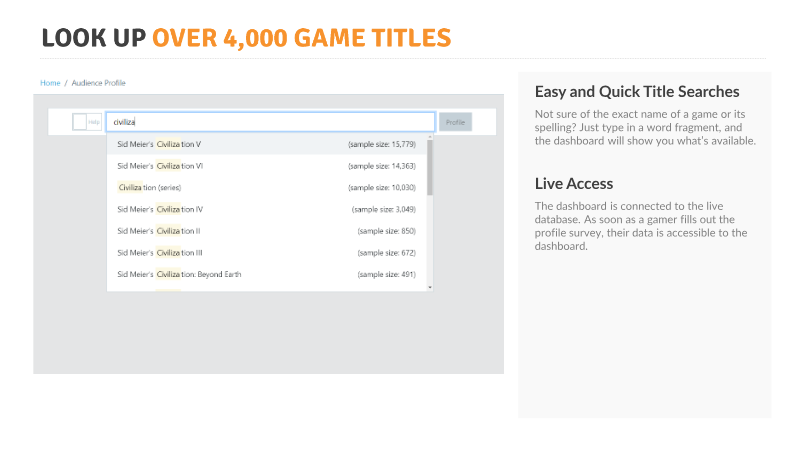Click sample size 3,049 text
The image size is (800, 450).
(384, 209)
